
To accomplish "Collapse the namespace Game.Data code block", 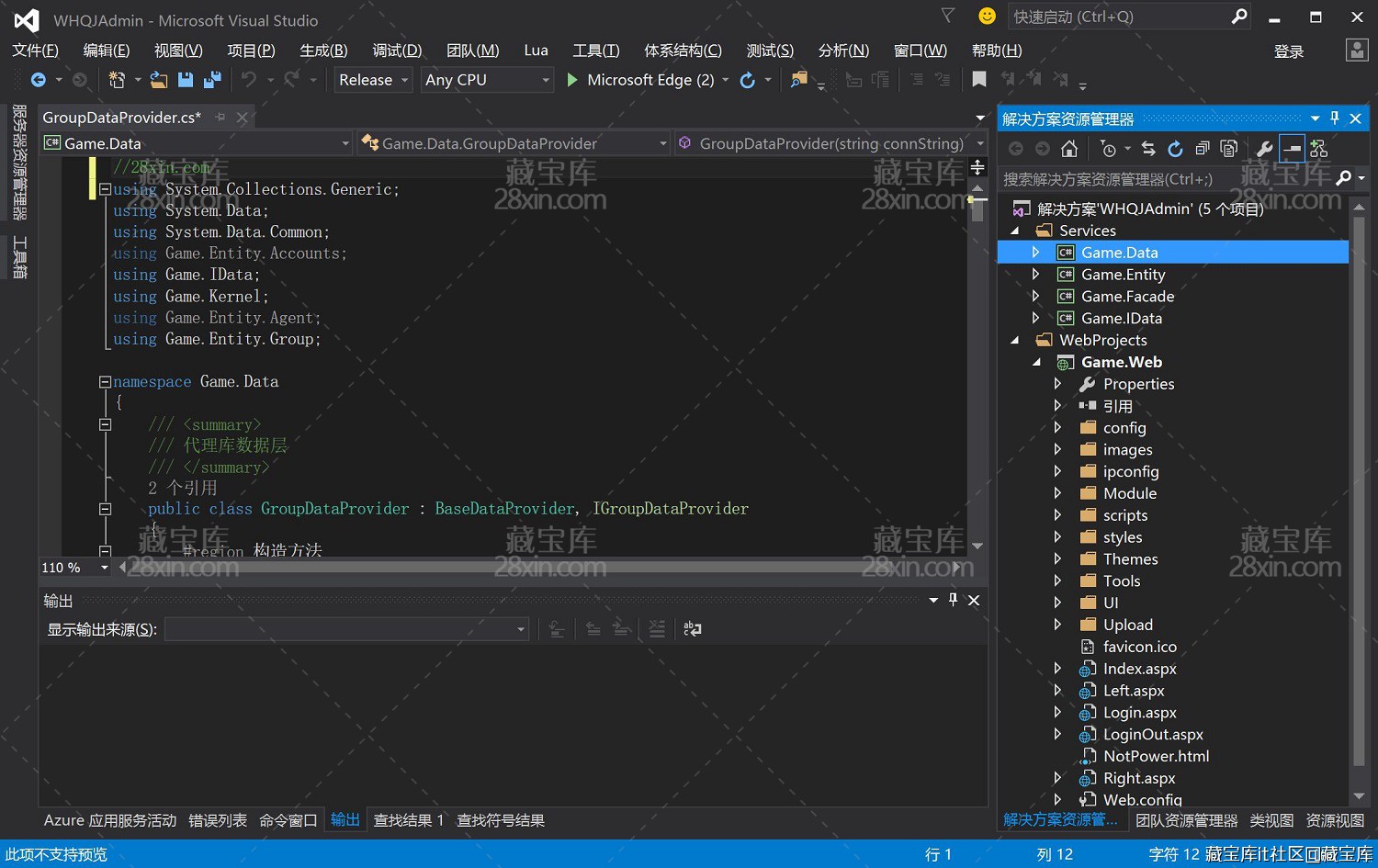I will click(105, 381).
